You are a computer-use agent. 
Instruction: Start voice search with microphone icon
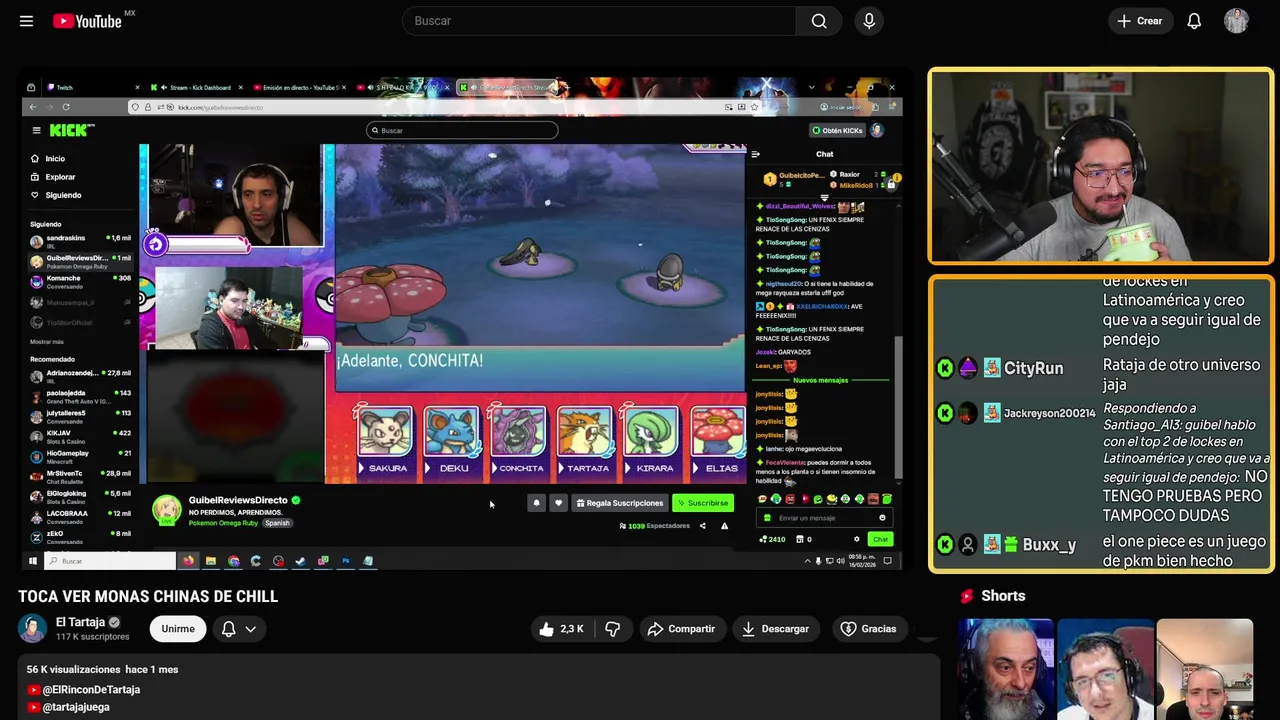point(869,21)
